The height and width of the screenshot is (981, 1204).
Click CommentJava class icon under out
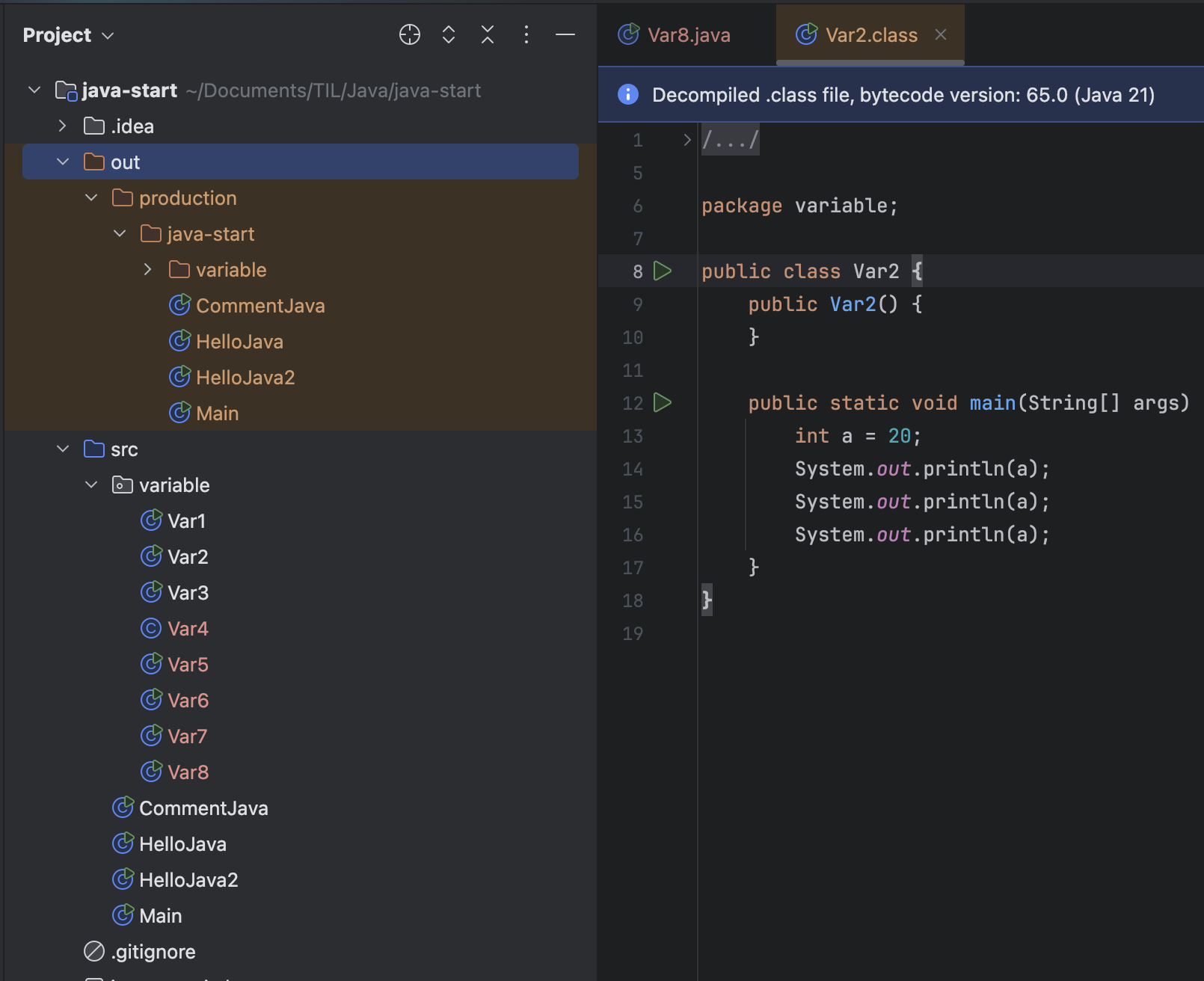pos(179,305)
